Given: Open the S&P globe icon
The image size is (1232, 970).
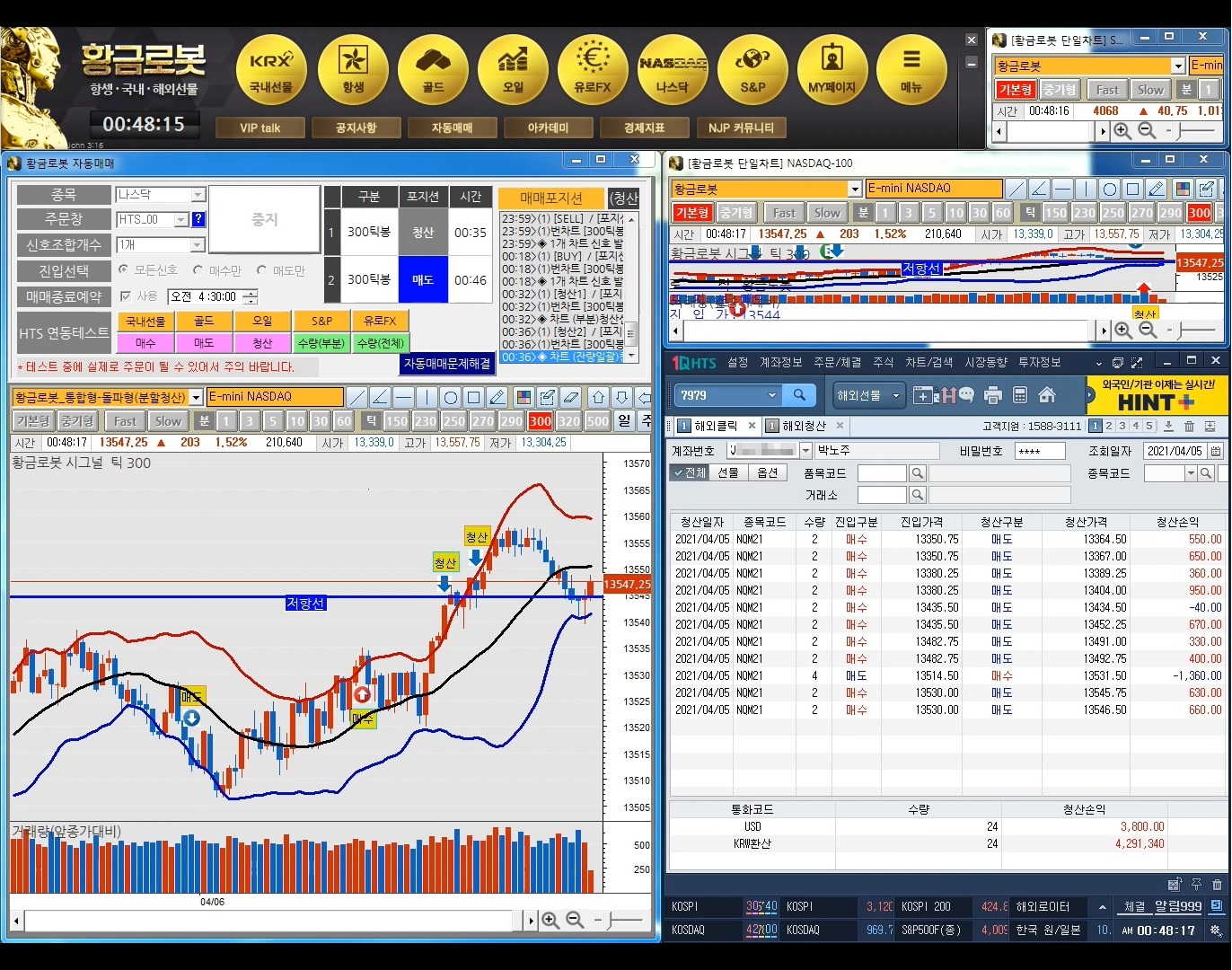Looking at the screenshot, I should (752, 70).
